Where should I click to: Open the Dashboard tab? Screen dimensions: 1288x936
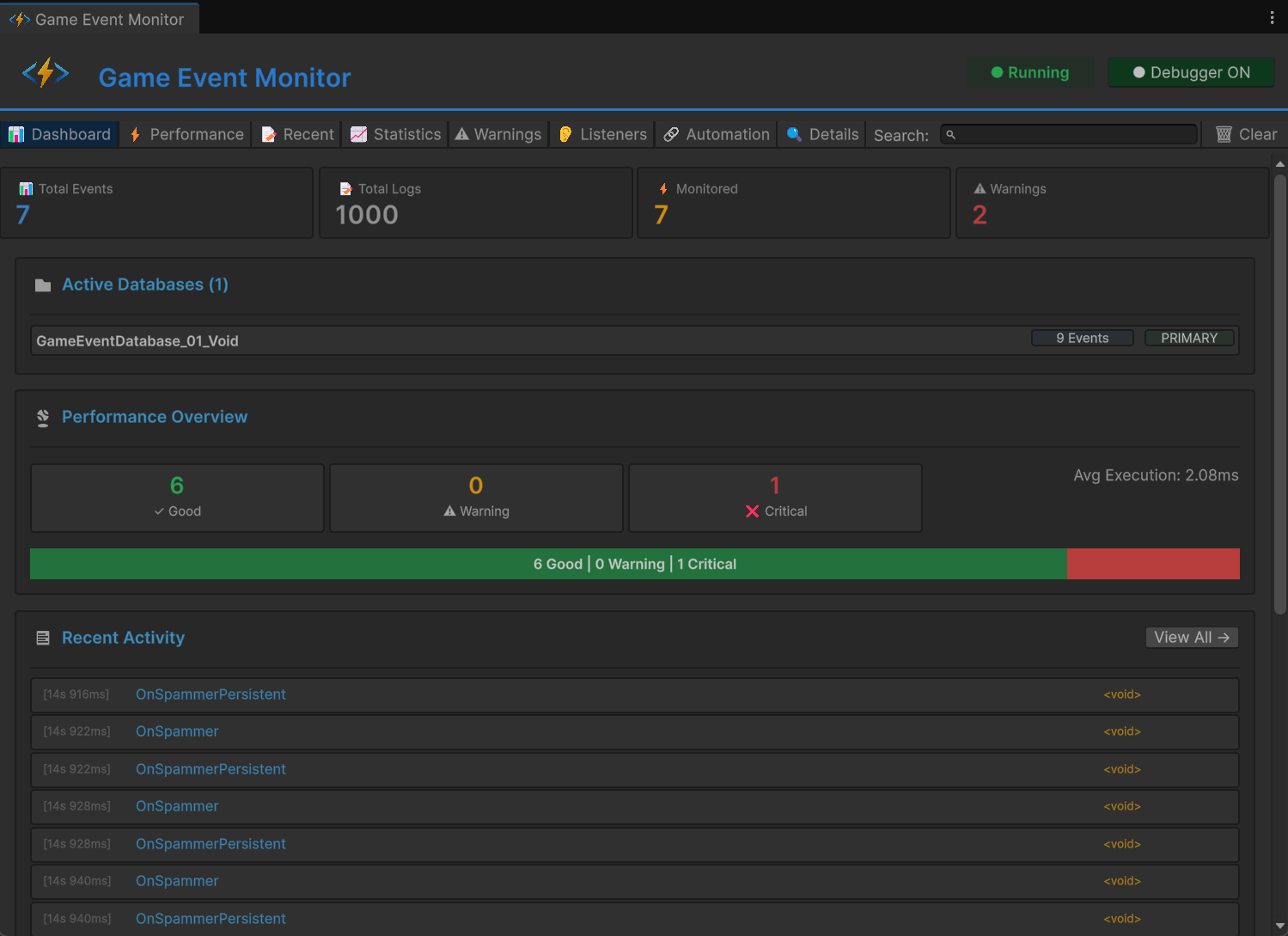[x=60, y=134]
